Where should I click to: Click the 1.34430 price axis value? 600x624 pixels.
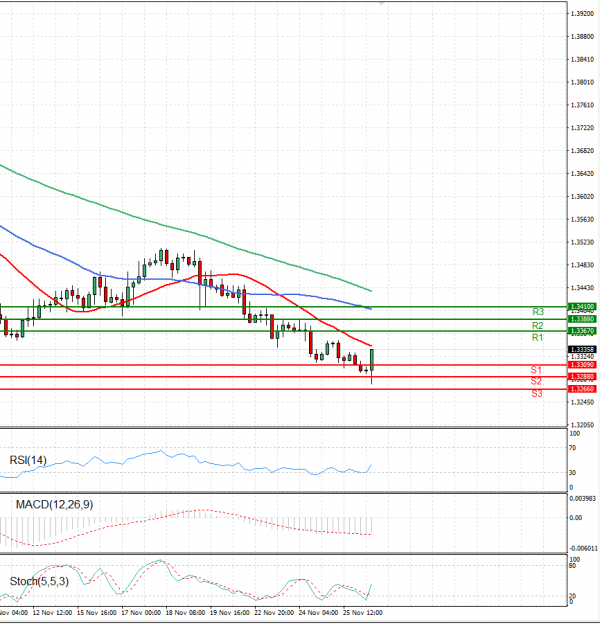(x=582, y=288)
